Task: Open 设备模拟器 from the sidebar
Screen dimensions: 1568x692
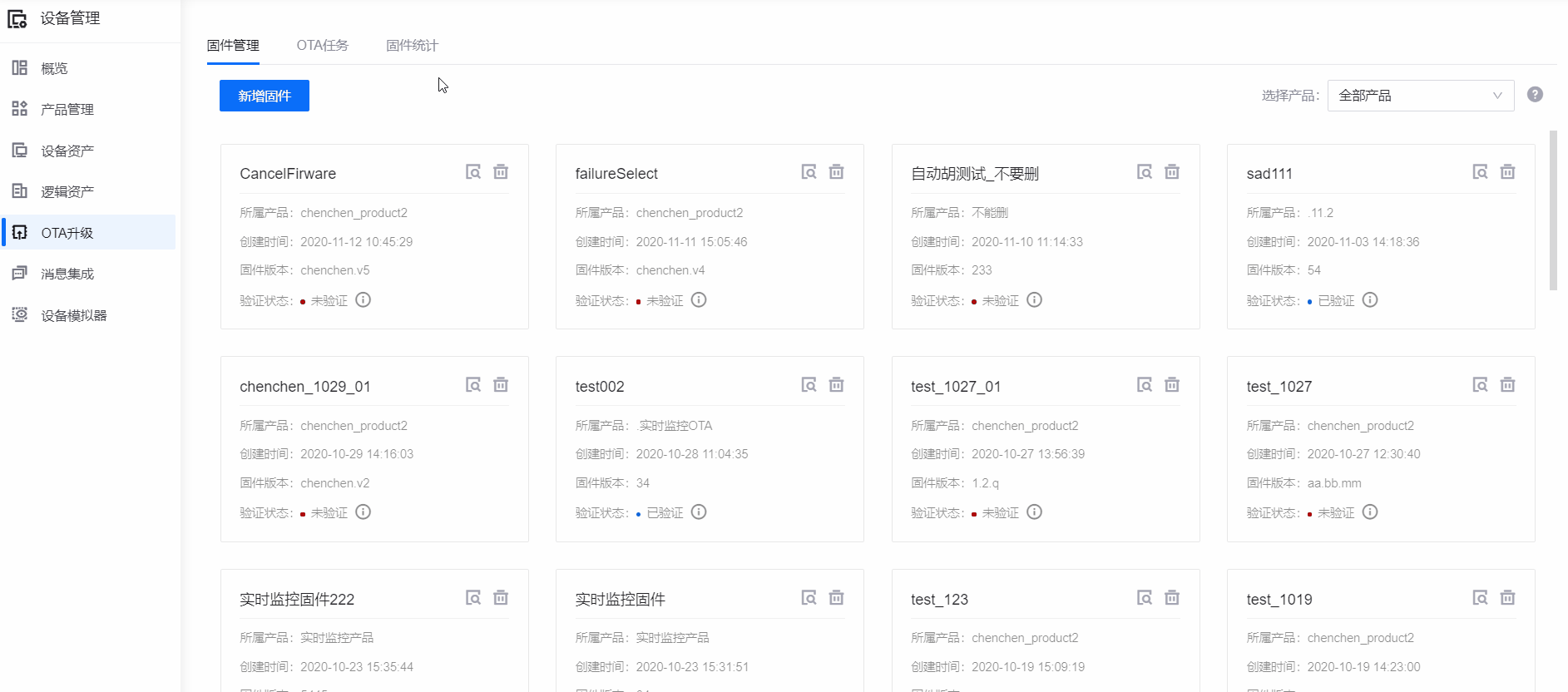Action: click(x=73, y=315)
